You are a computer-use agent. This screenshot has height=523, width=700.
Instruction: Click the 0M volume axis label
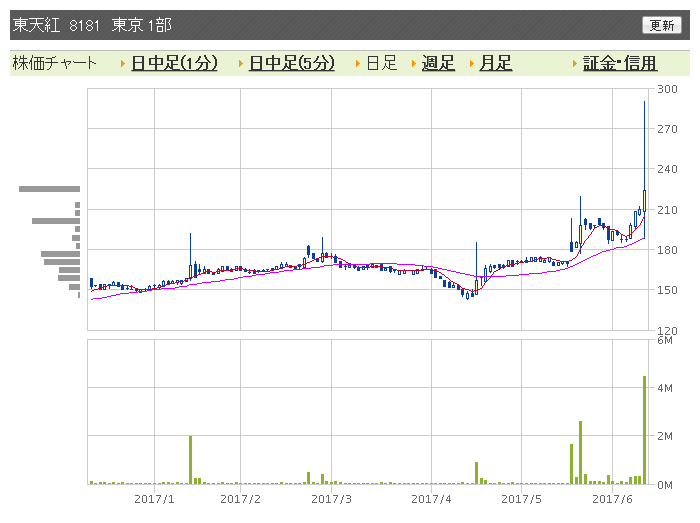(x=665, y=485)
